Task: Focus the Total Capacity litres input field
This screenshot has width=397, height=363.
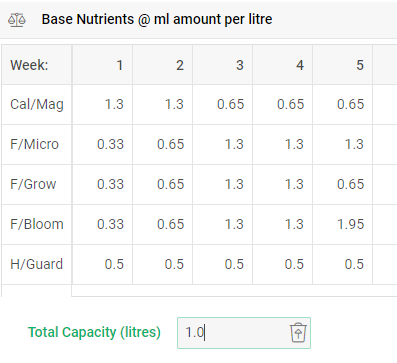Action: pos(244,333)
